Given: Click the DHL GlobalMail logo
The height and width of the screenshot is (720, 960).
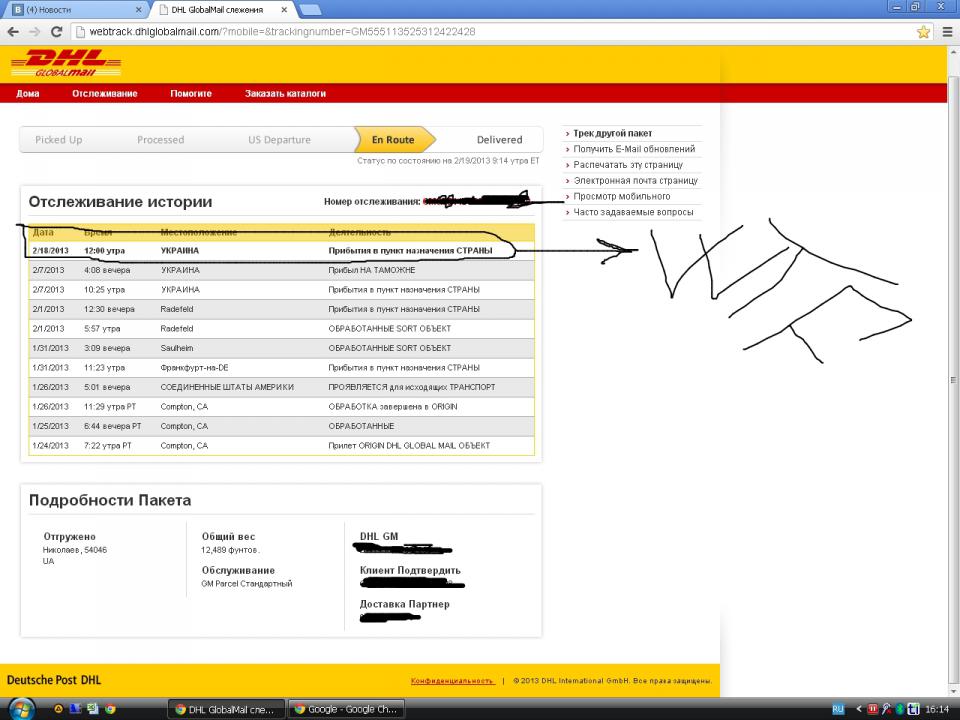Looking at the screenshot, I should pos(64,67).
